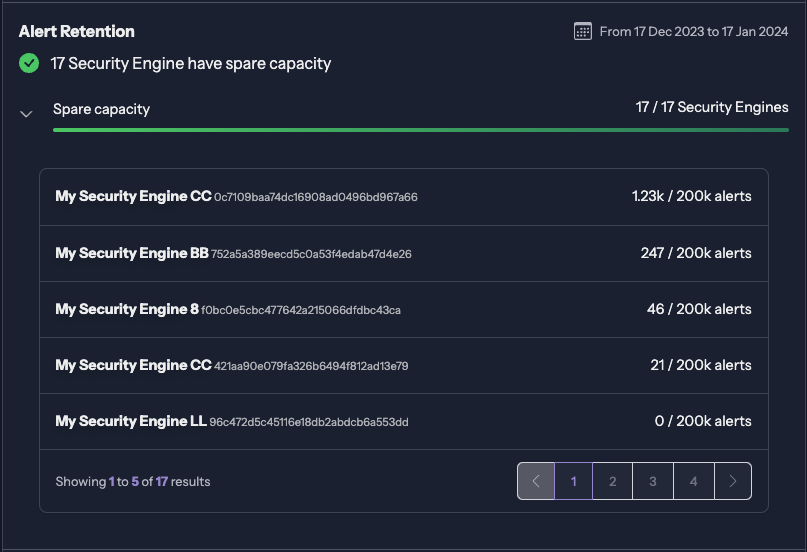Click the calendar icon beside date range
The width and height of the screenshot is (807, 552).
[583, 31]
